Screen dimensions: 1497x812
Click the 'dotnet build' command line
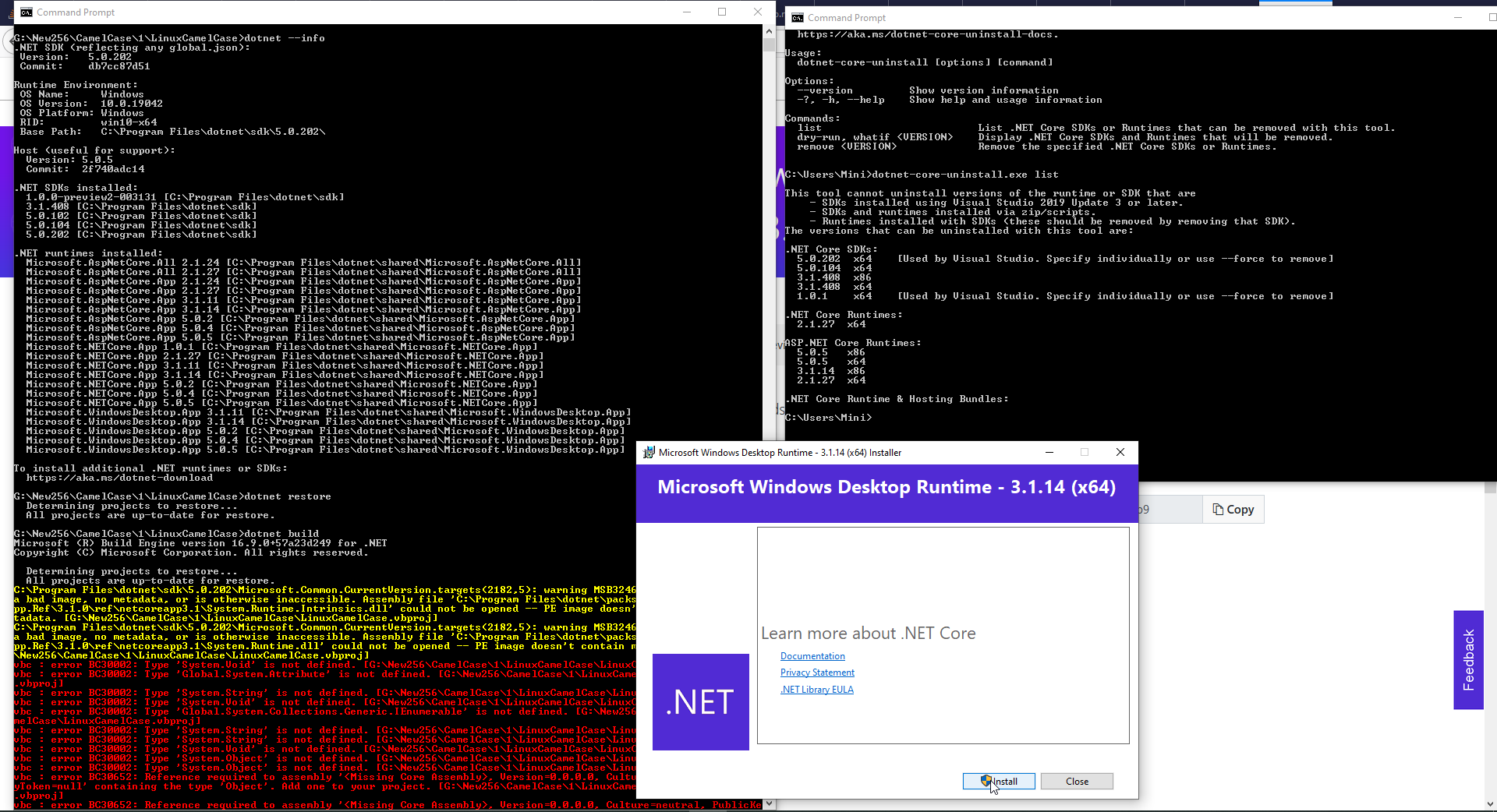tap(166, 534)
